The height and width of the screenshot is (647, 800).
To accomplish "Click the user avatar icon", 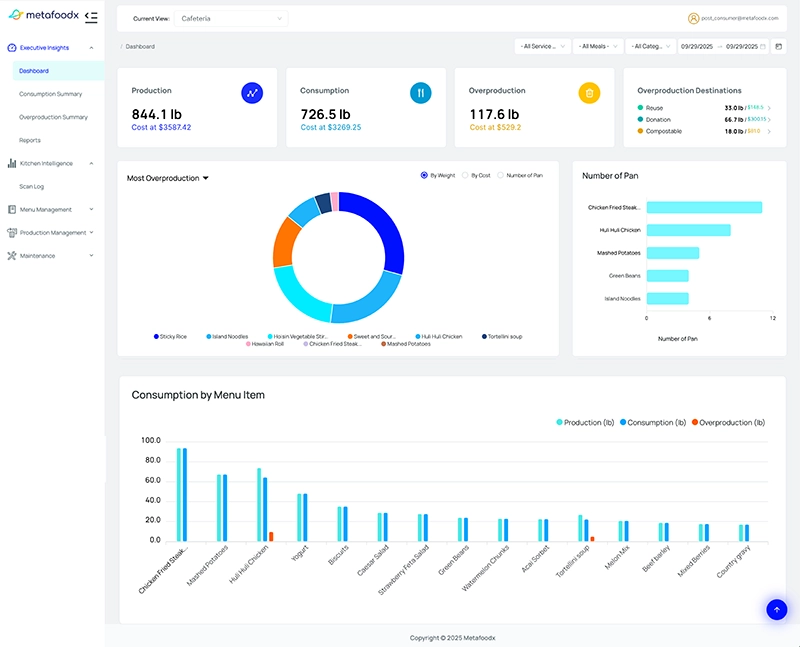I will 693,18.
